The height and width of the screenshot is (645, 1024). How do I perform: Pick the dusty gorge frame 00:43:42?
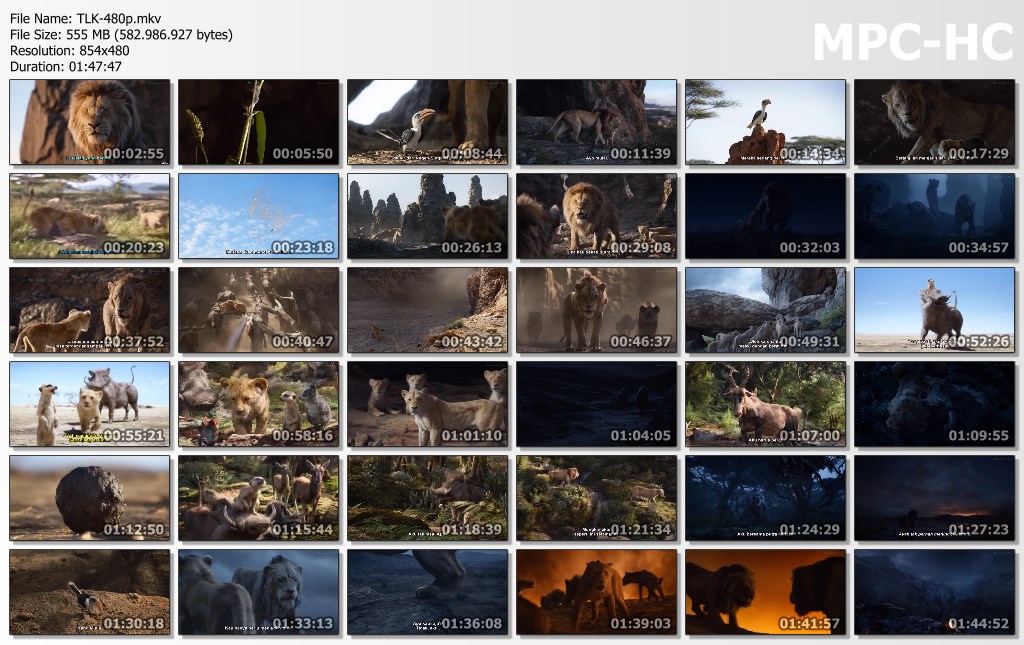pyautogui.click(x=428, y=310)
